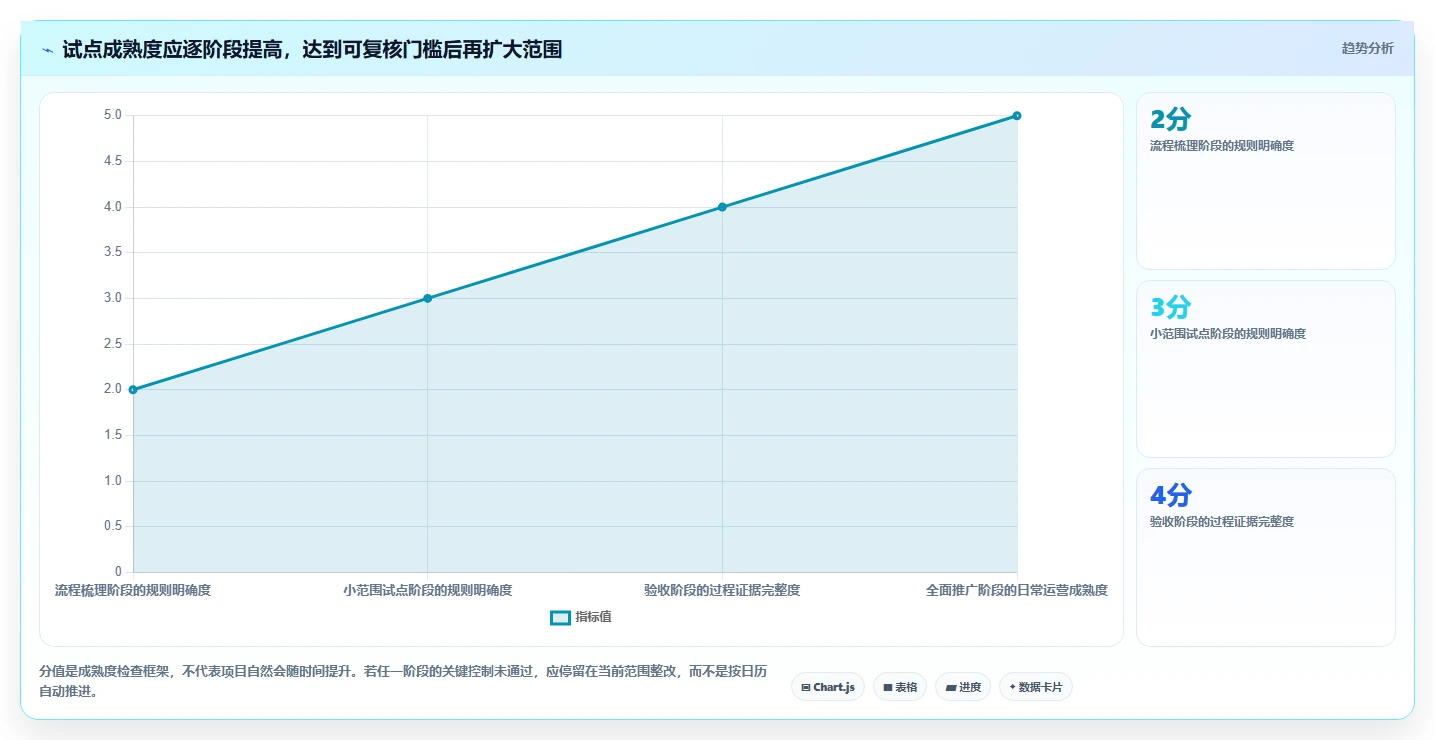Click the data point at 小范围试点阶段 value 3.0

pyautogui.click(x=427, y=298)
